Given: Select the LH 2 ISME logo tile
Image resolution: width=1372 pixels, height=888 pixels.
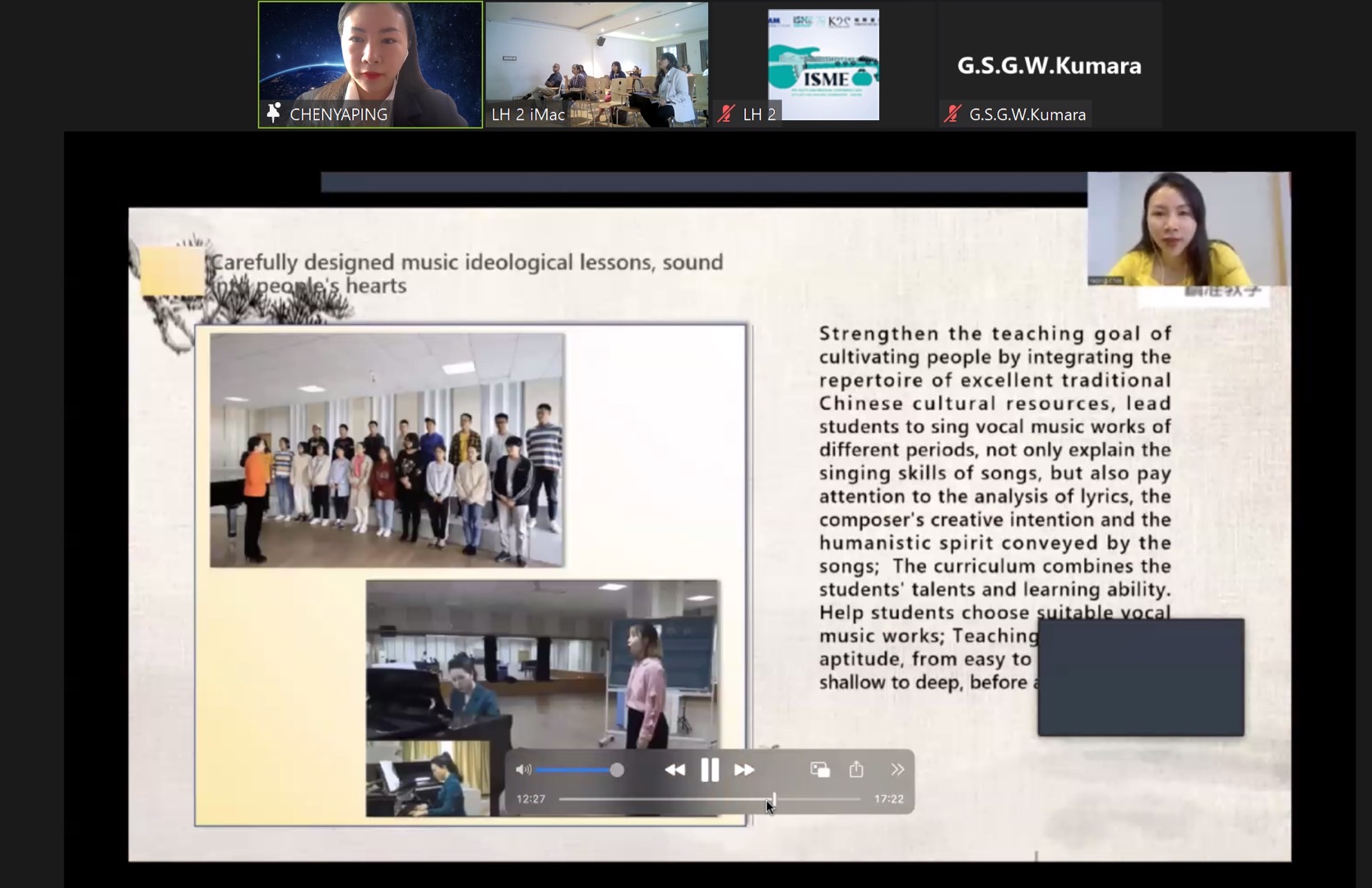Looking at the screenshot, I should point(823,64).
